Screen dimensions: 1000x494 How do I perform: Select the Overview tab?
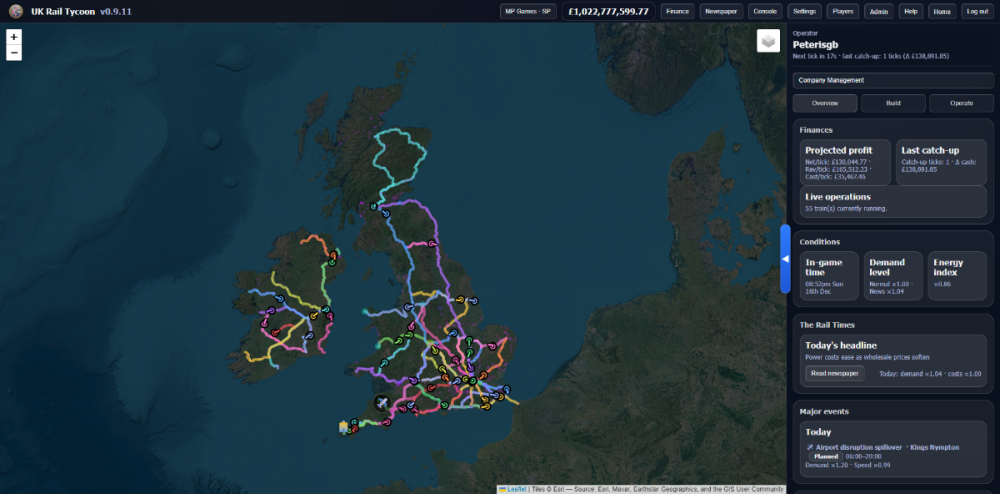pos(825,103)
